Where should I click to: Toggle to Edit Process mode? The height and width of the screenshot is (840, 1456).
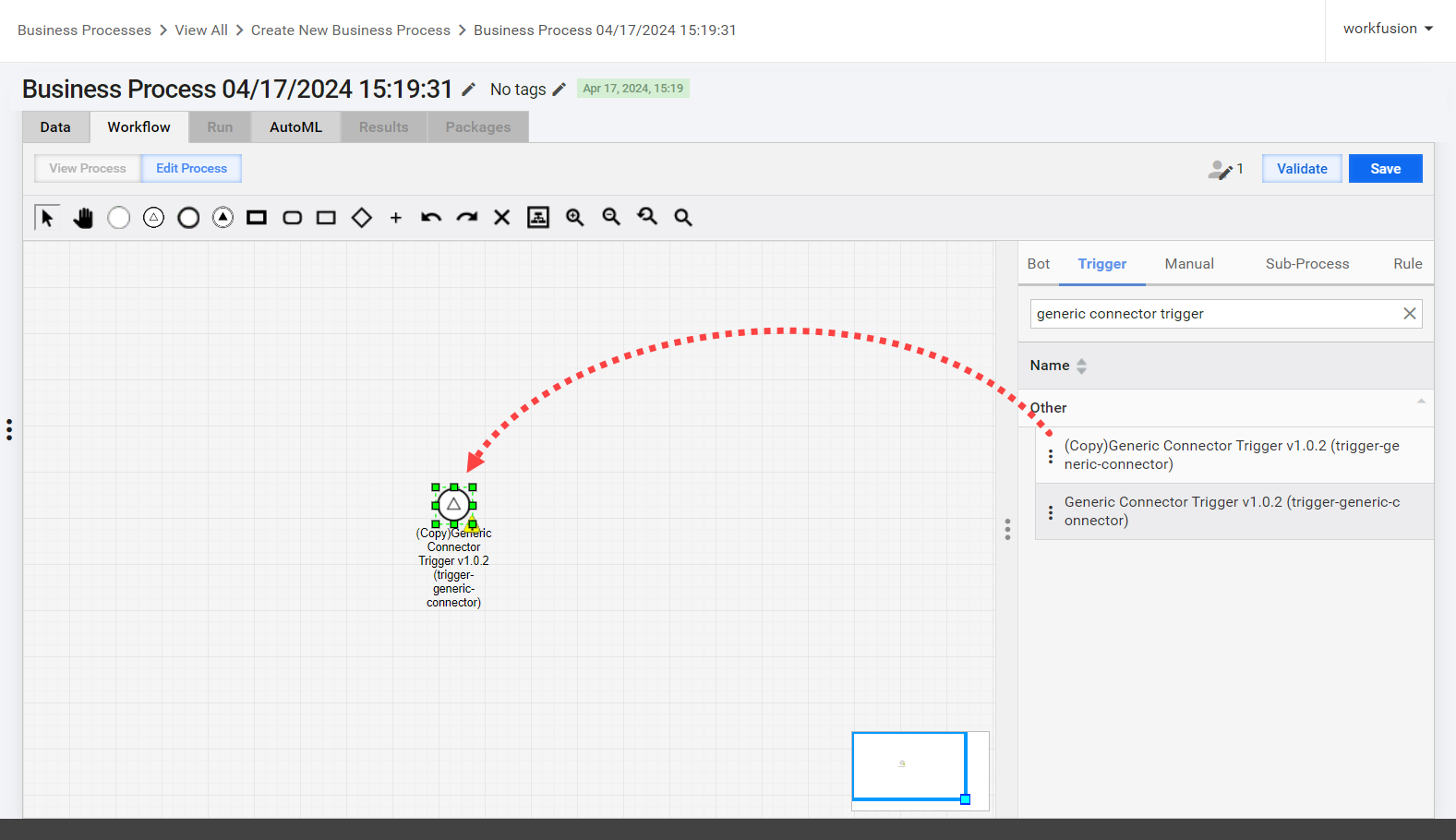tap(191, 168)
